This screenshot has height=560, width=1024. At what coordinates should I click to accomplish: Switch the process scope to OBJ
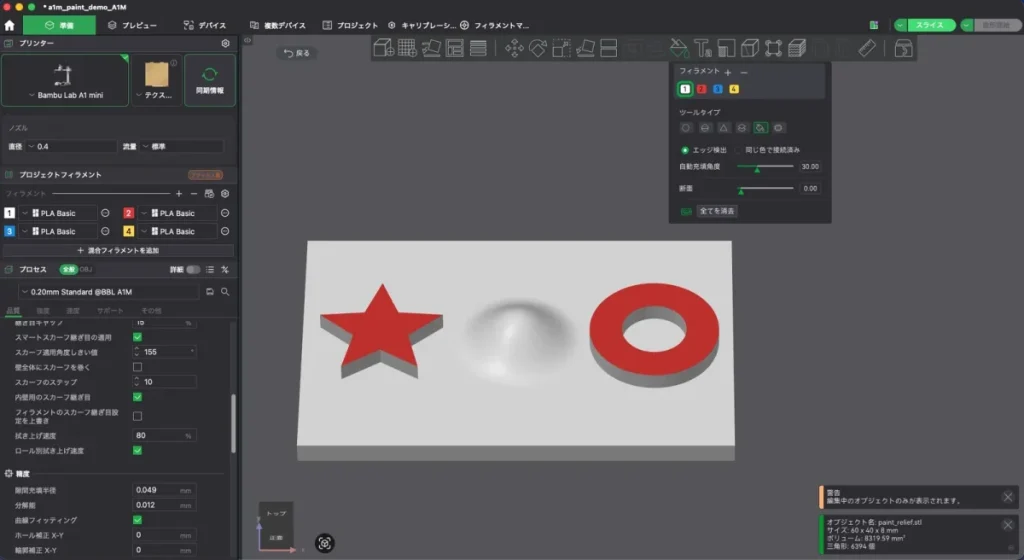coord(86,270)
